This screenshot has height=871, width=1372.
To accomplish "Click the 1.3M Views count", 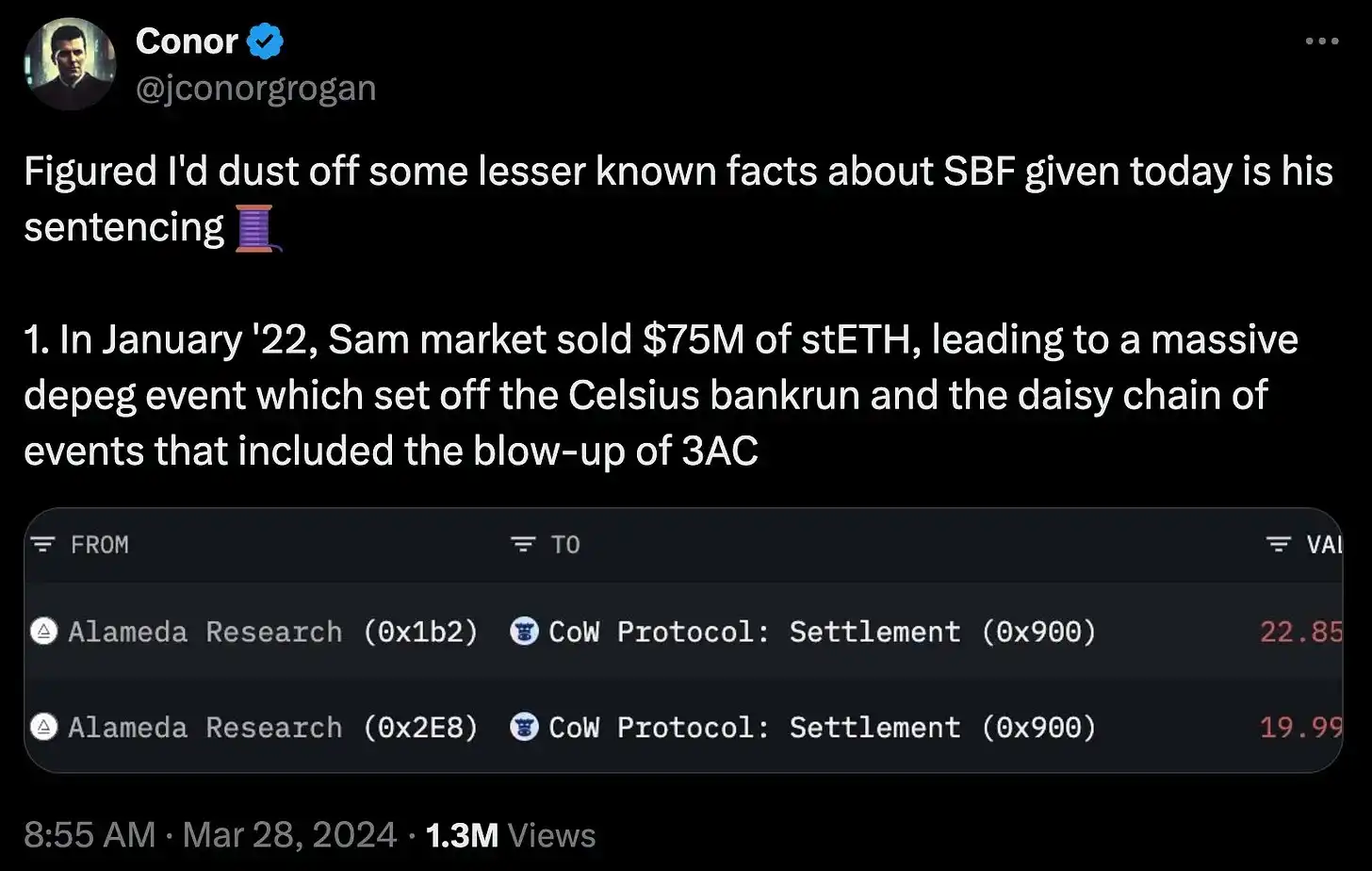I will pyautogui.click(x=510, y=835).
